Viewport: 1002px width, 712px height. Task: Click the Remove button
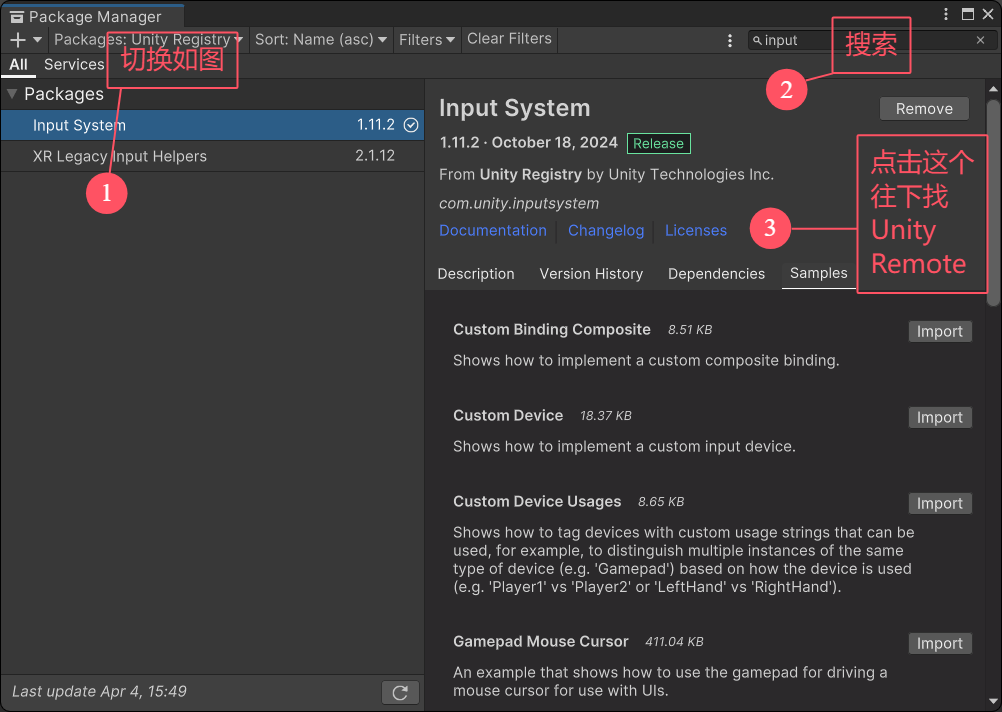pyautogui.click(x=924, y=109)
